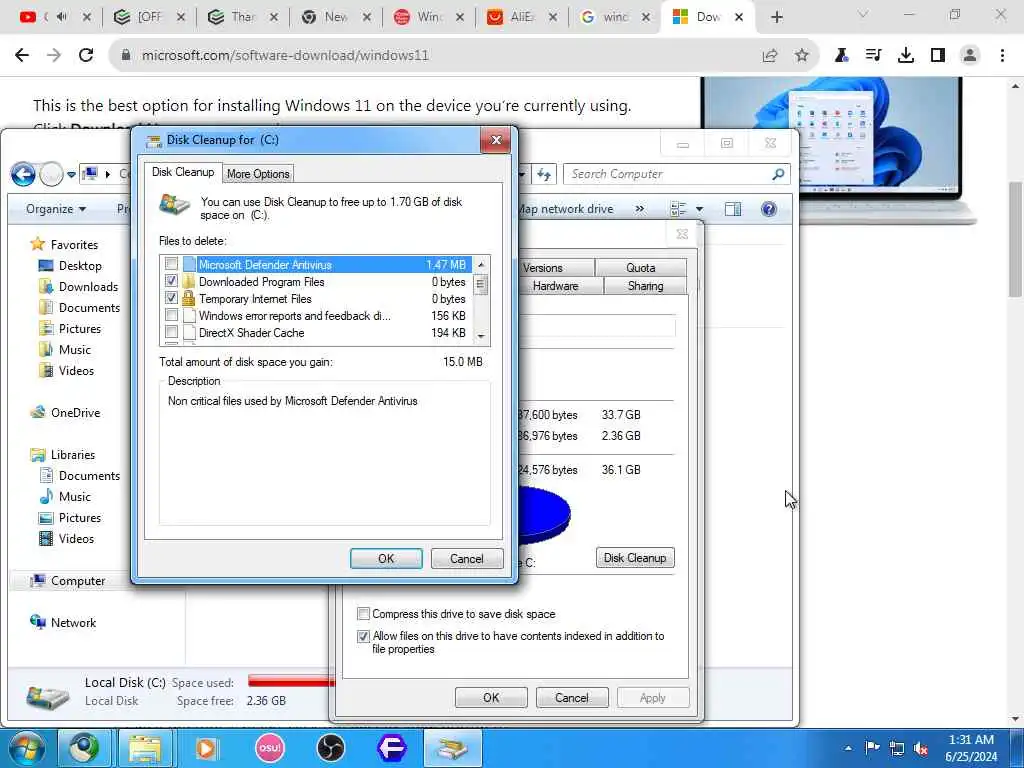Uncheck Downloaded Program Files

click(x=171, y=281)
